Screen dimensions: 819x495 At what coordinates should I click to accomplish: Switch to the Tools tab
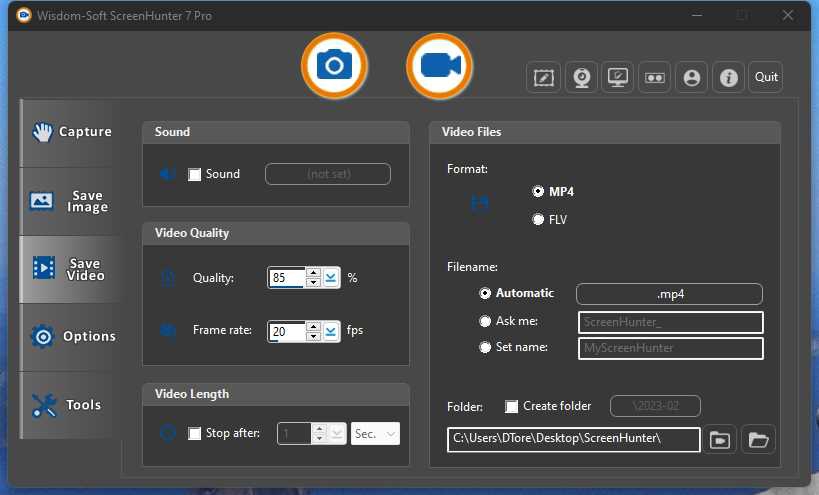(72, 405)
